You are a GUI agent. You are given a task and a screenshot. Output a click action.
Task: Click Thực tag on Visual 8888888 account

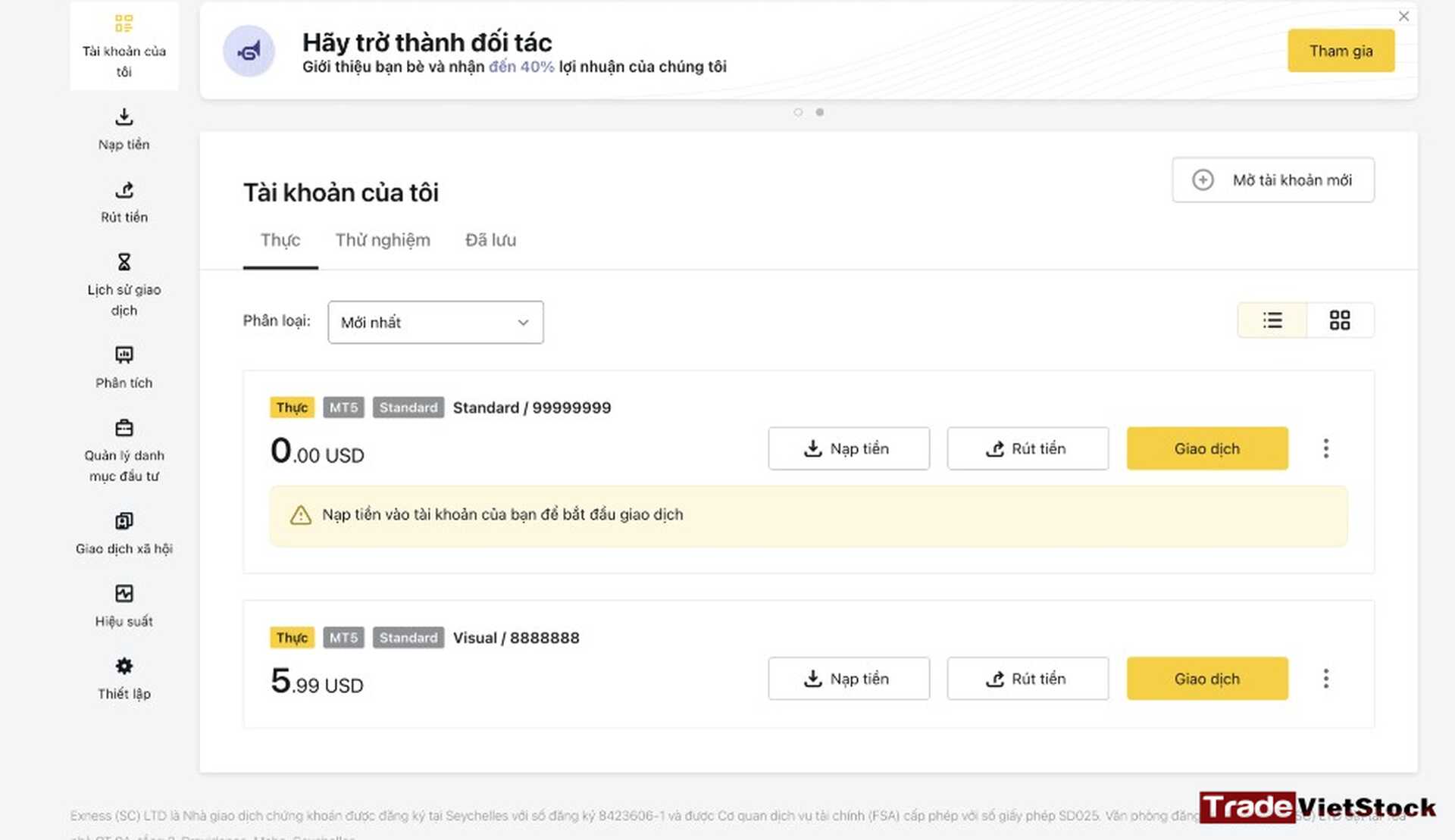pyautogui.click(x=292, y=638)
